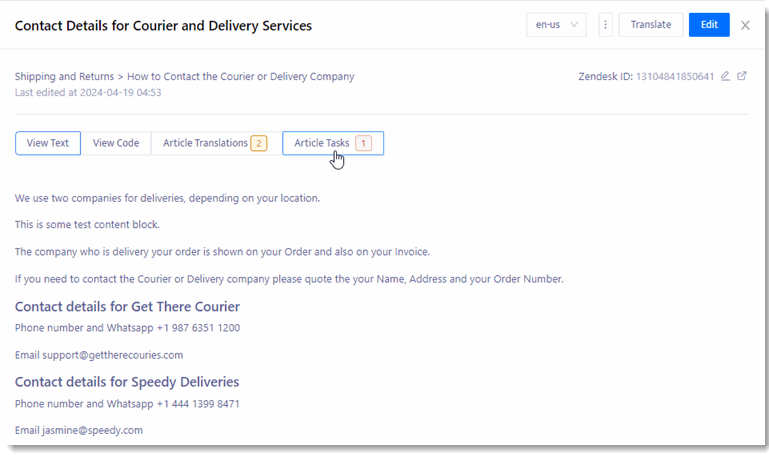Click the Article Translations count badge 2
This screenshot has width=769, height=455.
259,143
